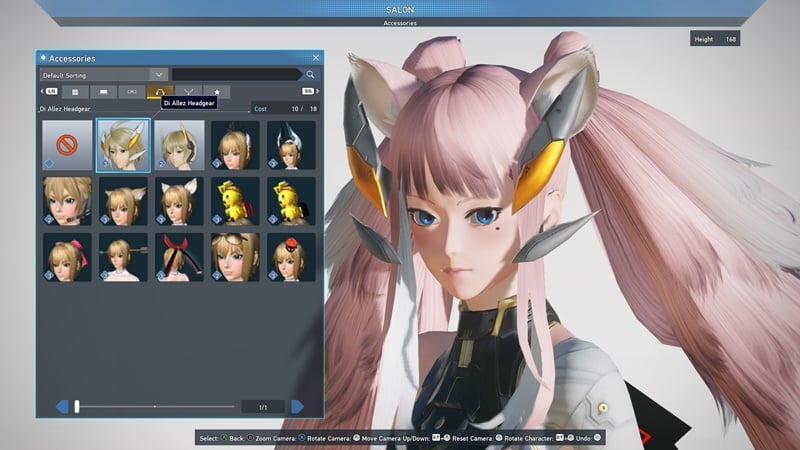Select the antenna-shaped category tab
The height and width of the screenshot is (450, 800).
click(x=188, y=92)
